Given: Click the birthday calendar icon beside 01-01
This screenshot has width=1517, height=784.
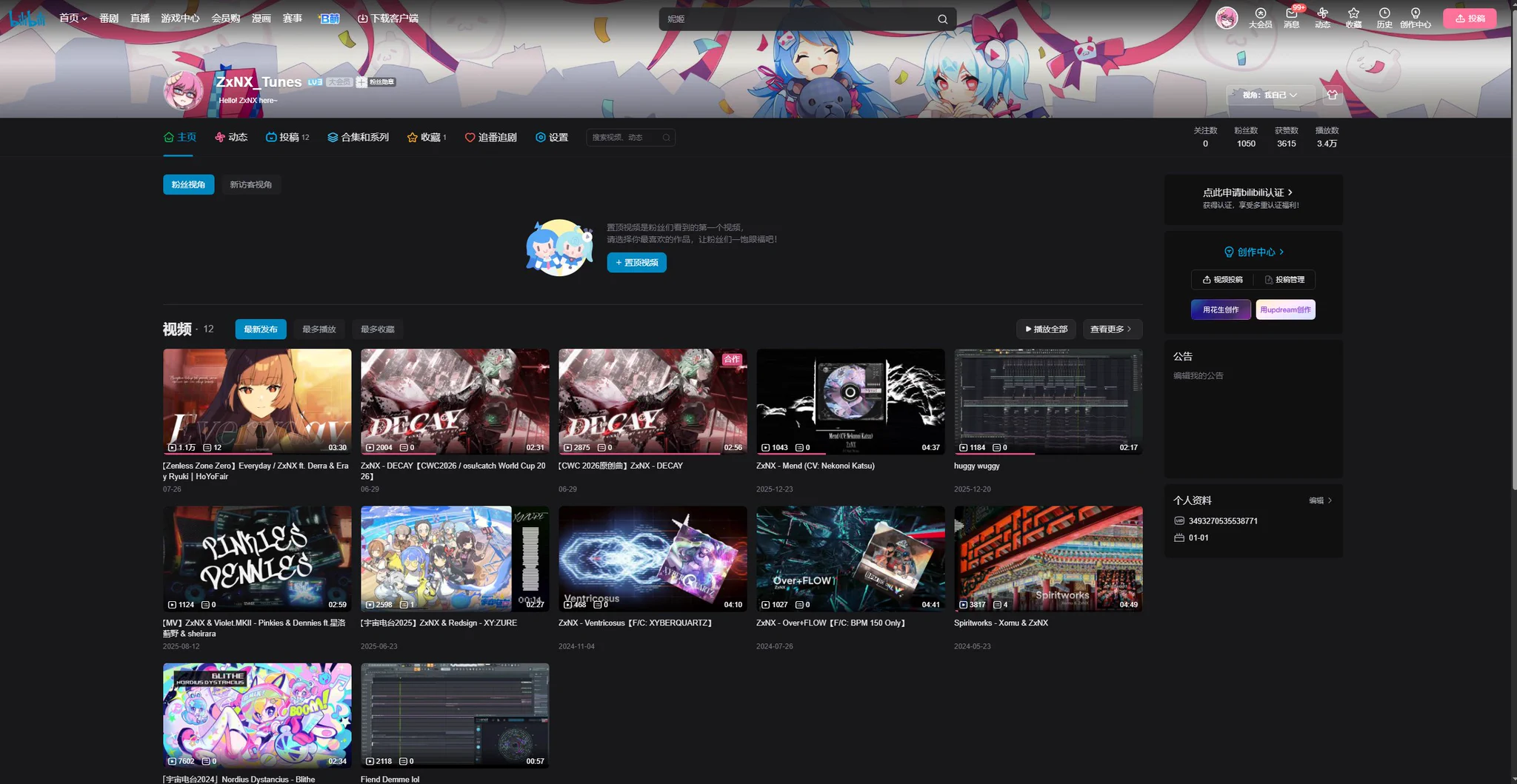Looking at the screenshot, I should pyautogui.click(x=1179, y=538).
